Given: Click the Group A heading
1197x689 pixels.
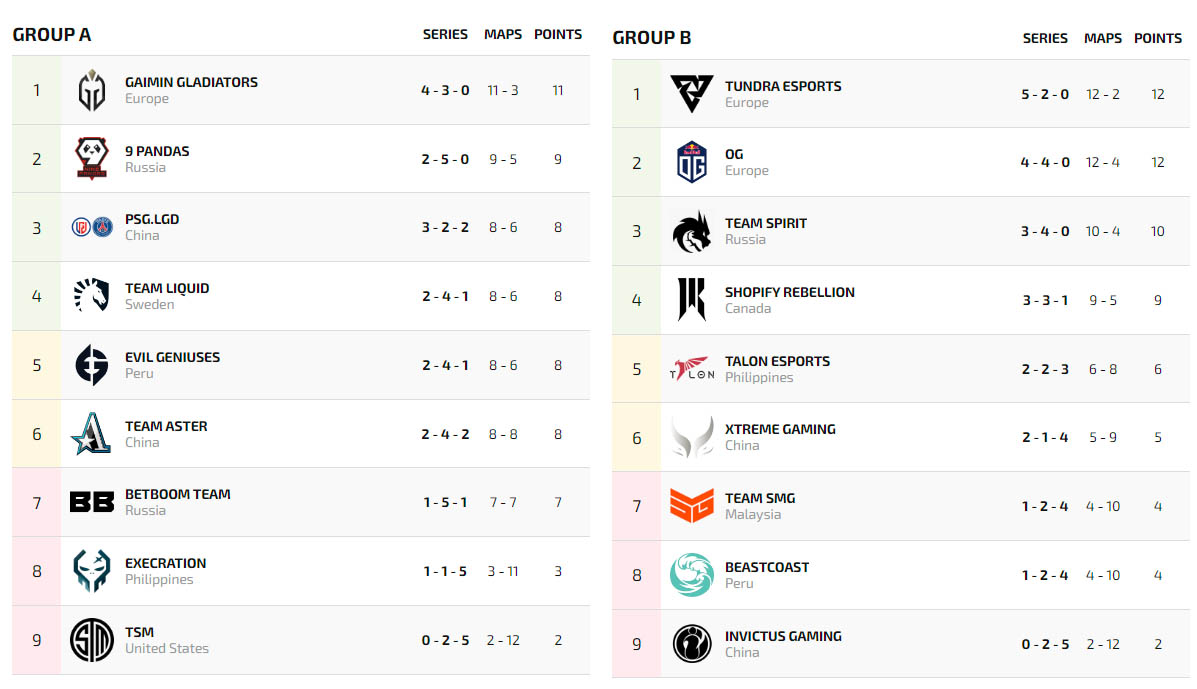Looking at the screenshot, I should pyautogui.click(x=52, y=35).
